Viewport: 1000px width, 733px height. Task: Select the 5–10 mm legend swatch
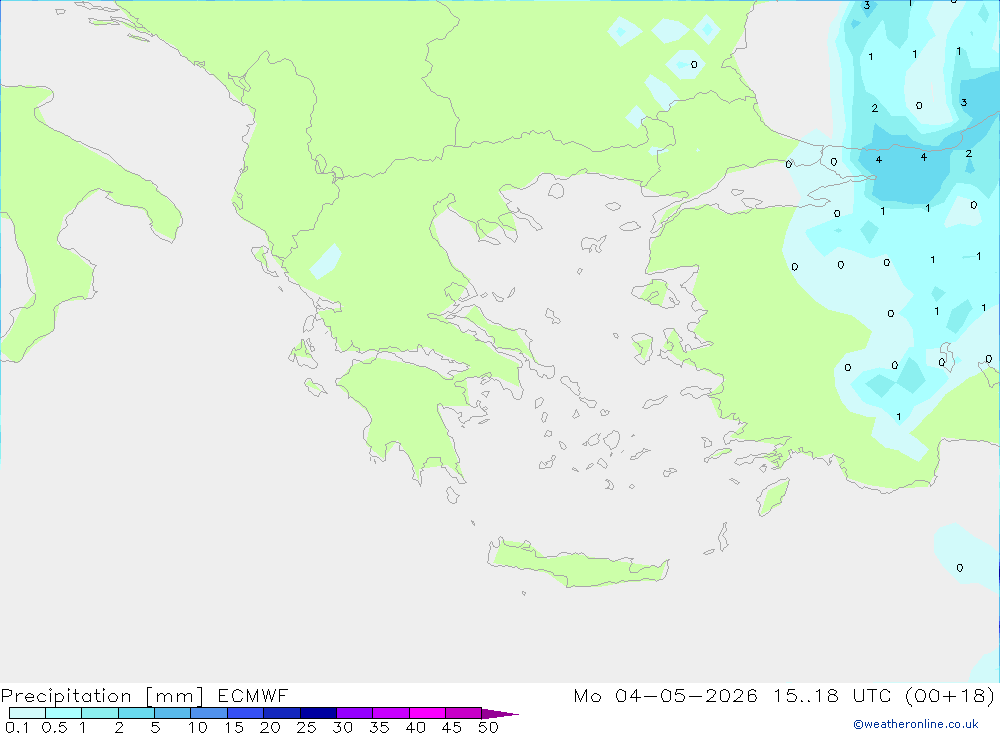[x=173, y=713]
